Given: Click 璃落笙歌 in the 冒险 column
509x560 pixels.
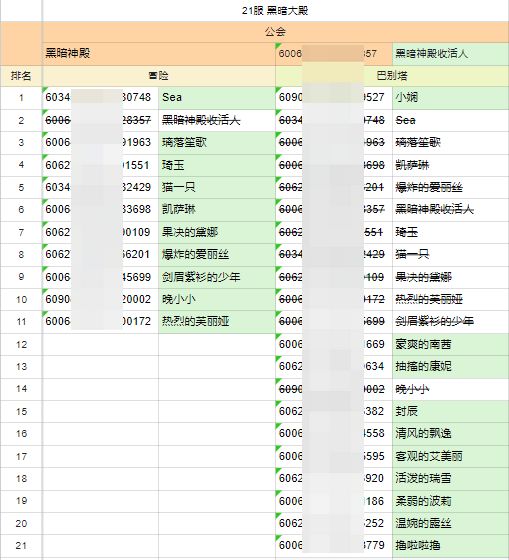Looking at the screenshot, I should [217, 142].
